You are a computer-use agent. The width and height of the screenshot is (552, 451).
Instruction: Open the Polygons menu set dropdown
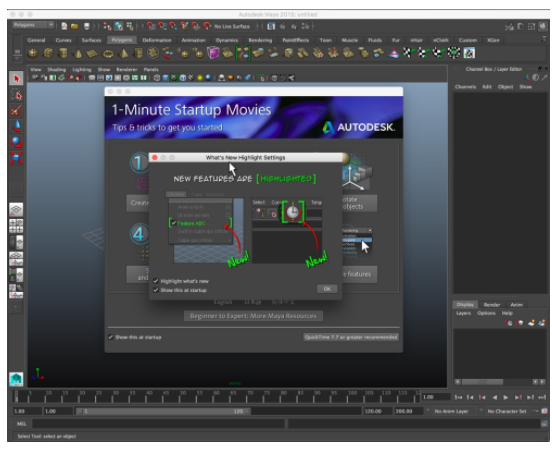(x=33, y=25)
